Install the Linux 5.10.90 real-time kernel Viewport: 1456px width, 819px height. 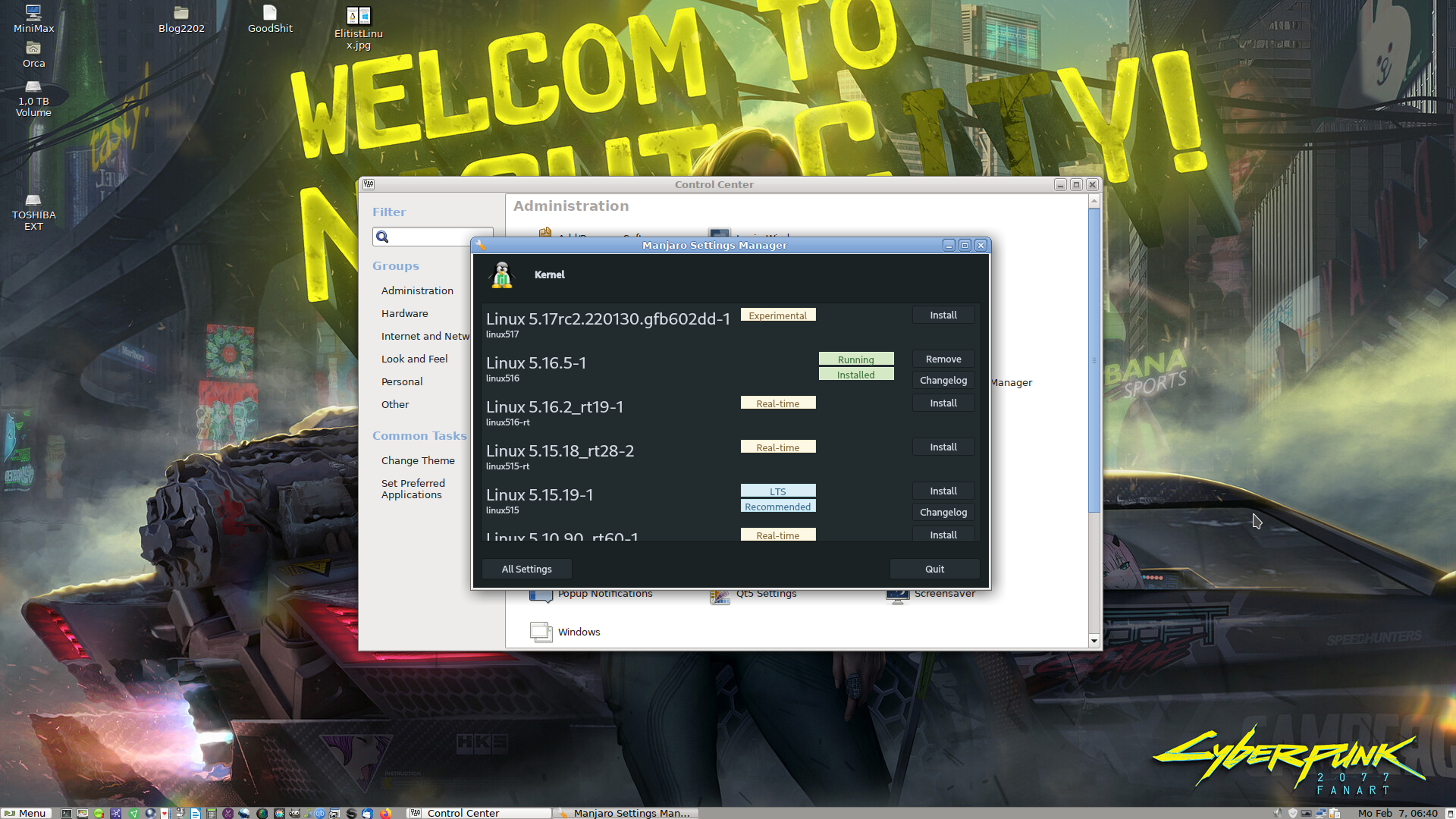pos(943,534)
